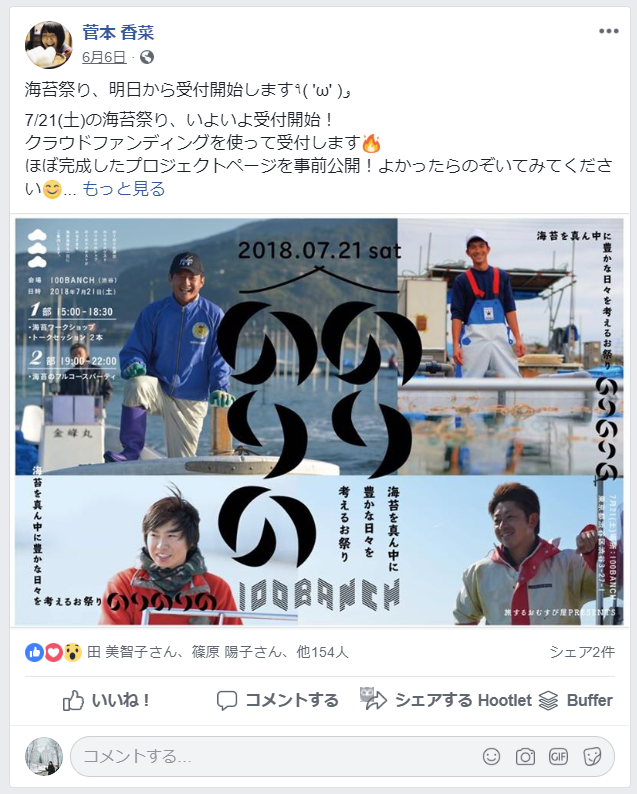View the people who reacted 他154人
This screenshot has height=794, width=637.
tap(323, 652)
